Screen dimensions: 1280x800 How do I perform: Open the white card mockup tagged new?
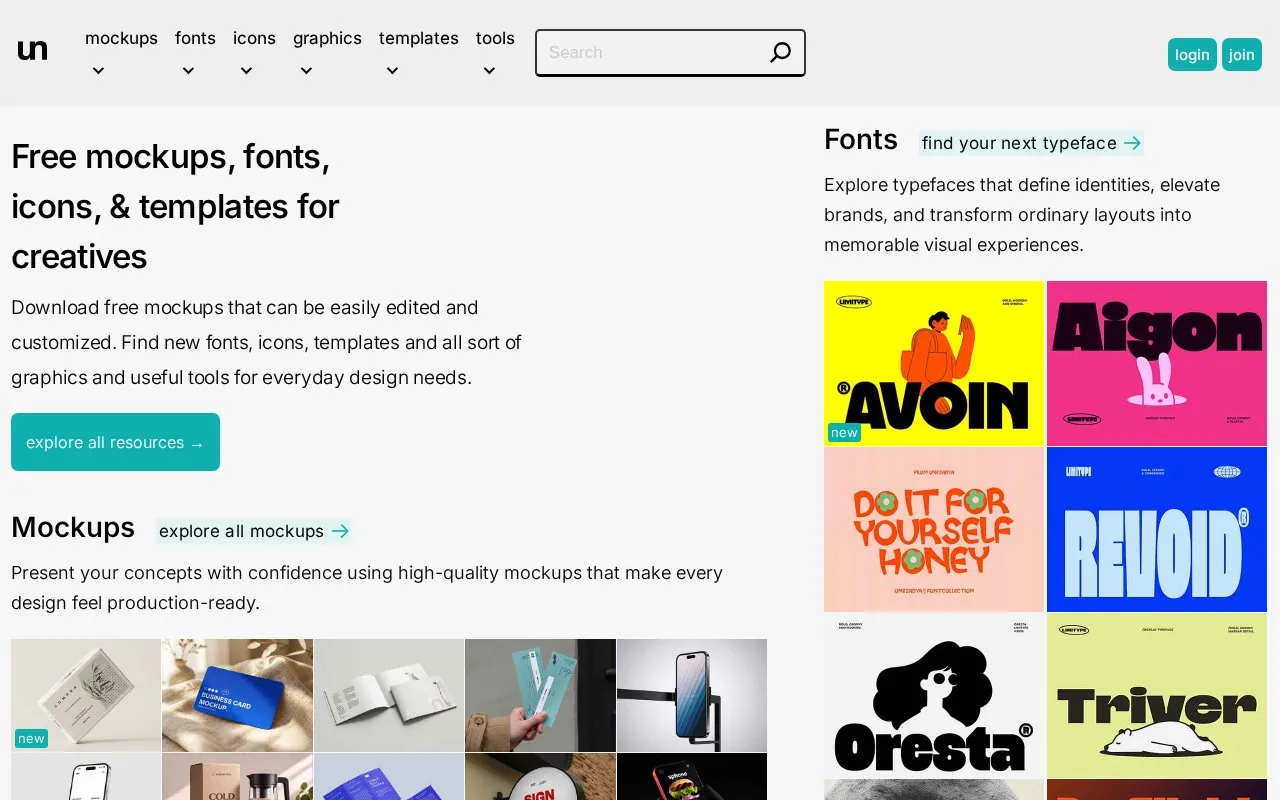(86, 695)
